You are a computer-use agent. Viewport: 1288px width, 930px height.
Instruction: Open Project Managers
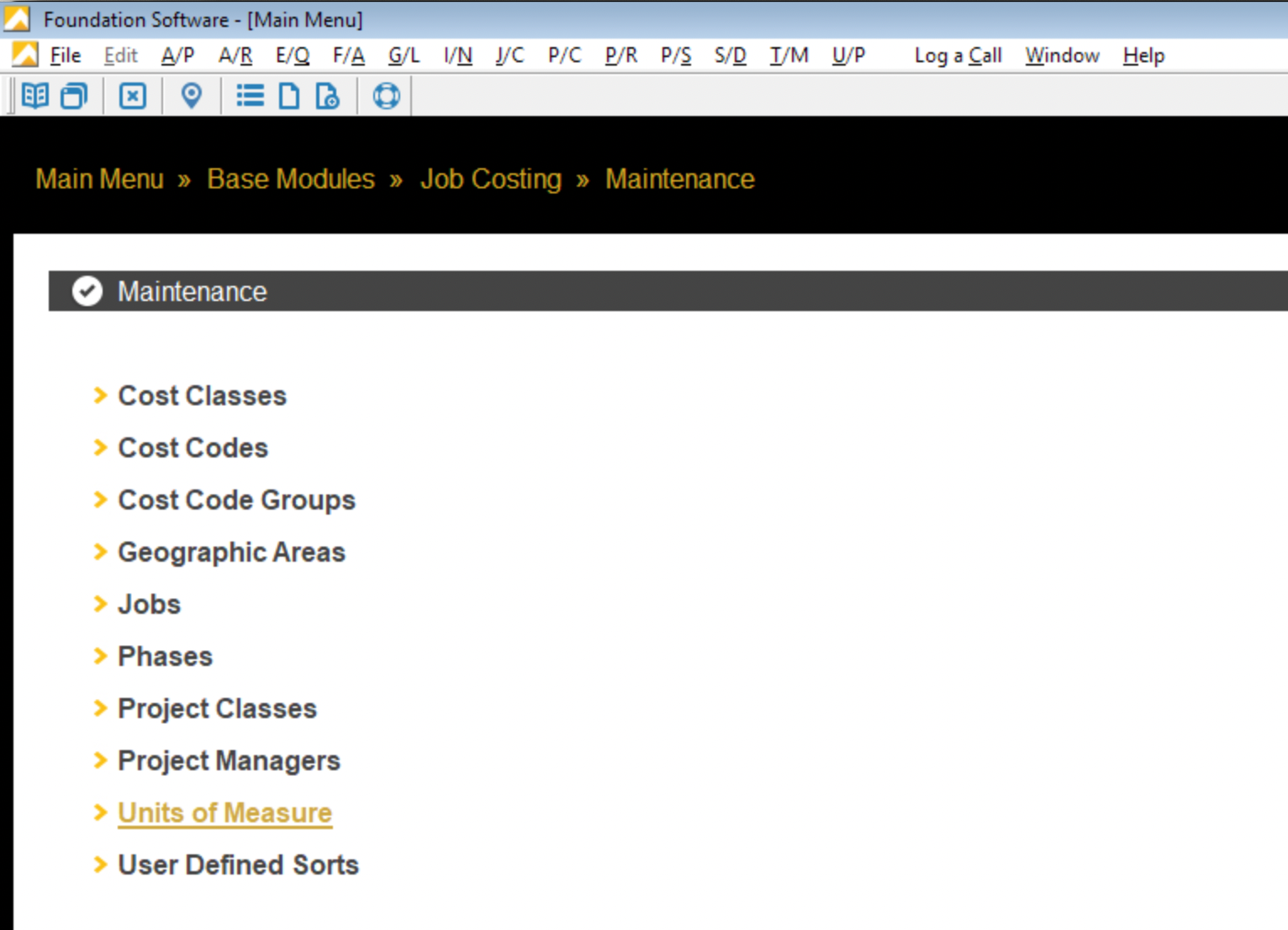(230, 760)
